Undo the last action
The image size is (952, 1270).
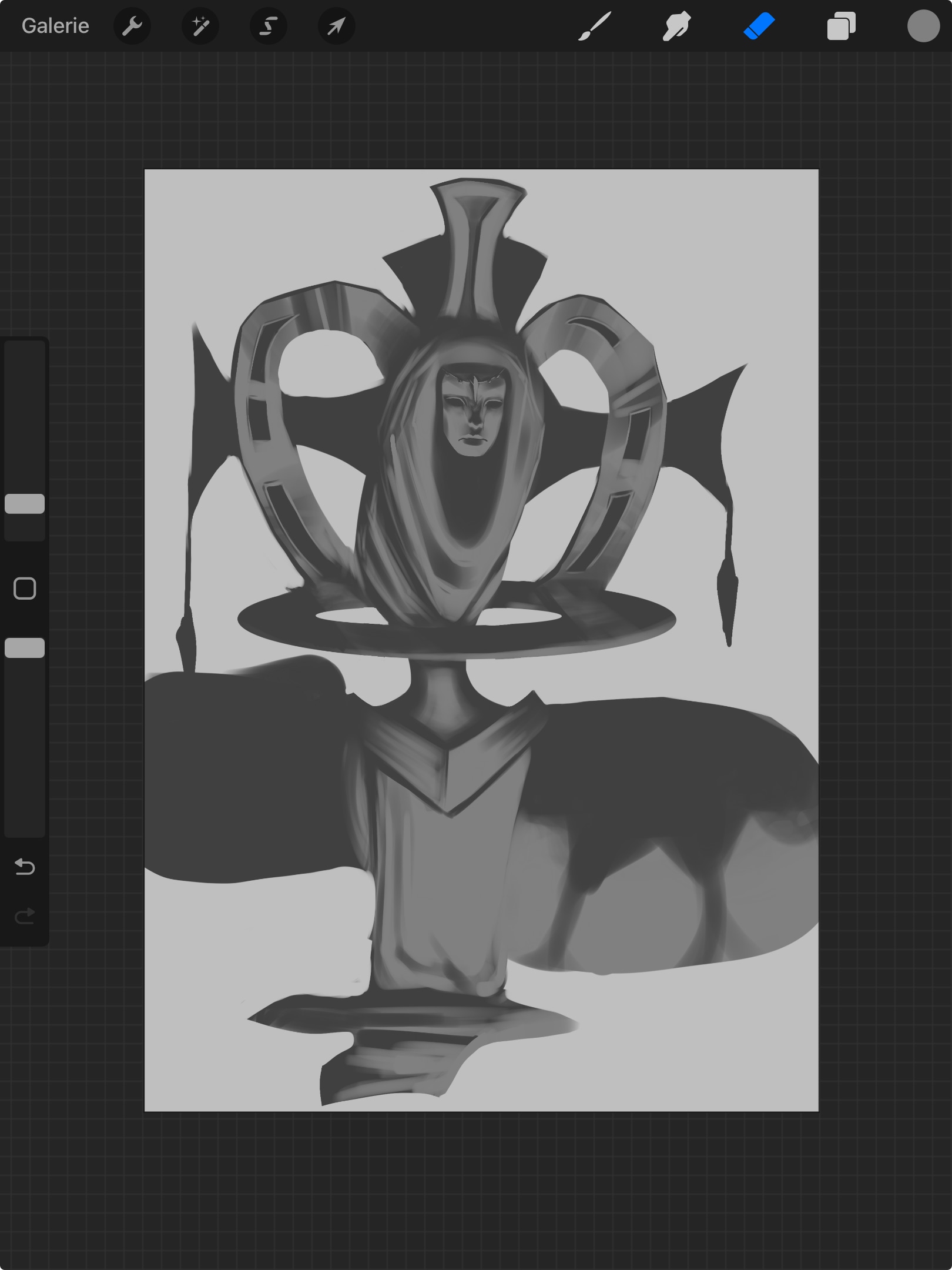click(x=25, y=867)
